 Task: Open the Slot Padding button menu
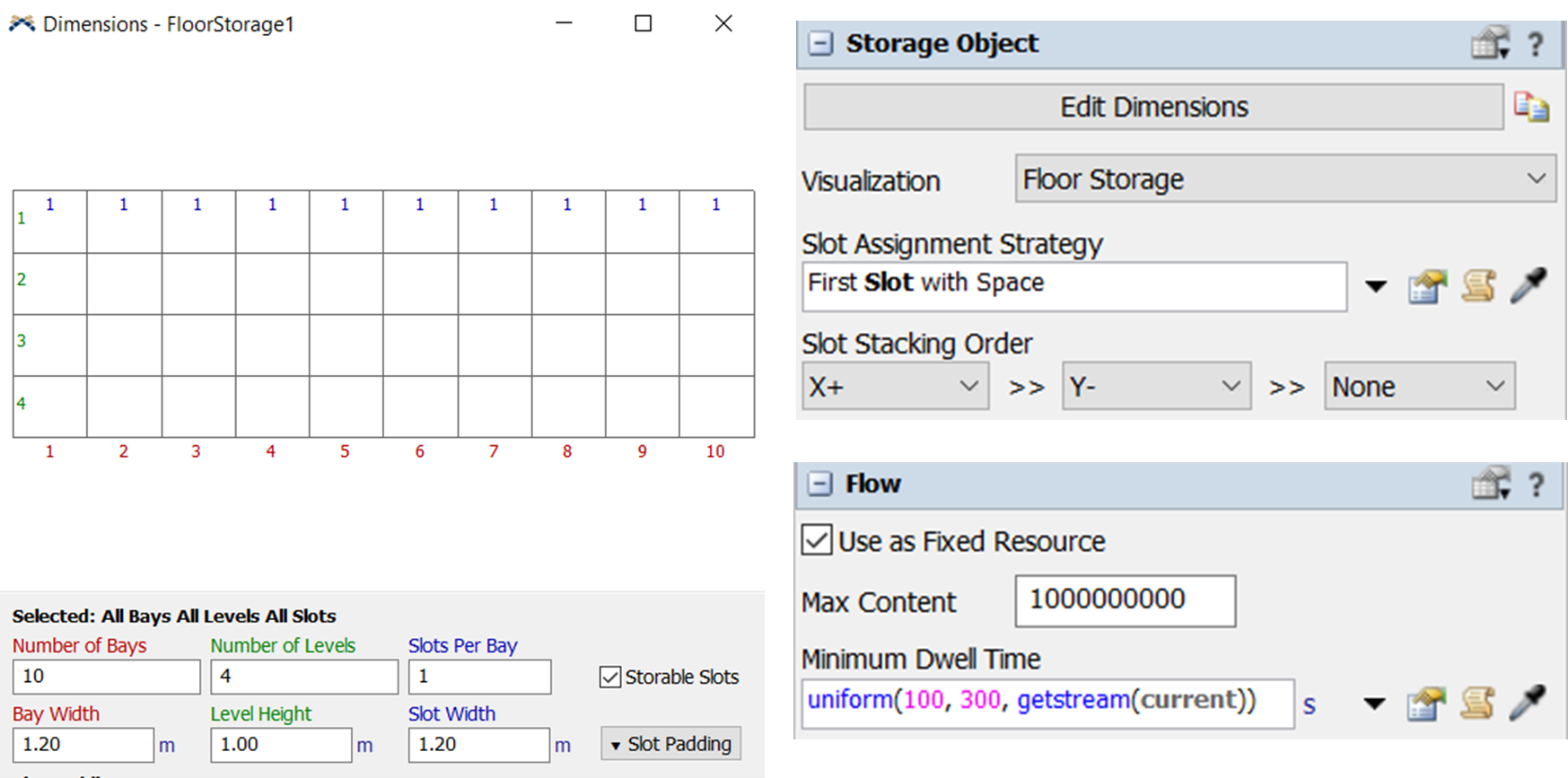[670, 744]
